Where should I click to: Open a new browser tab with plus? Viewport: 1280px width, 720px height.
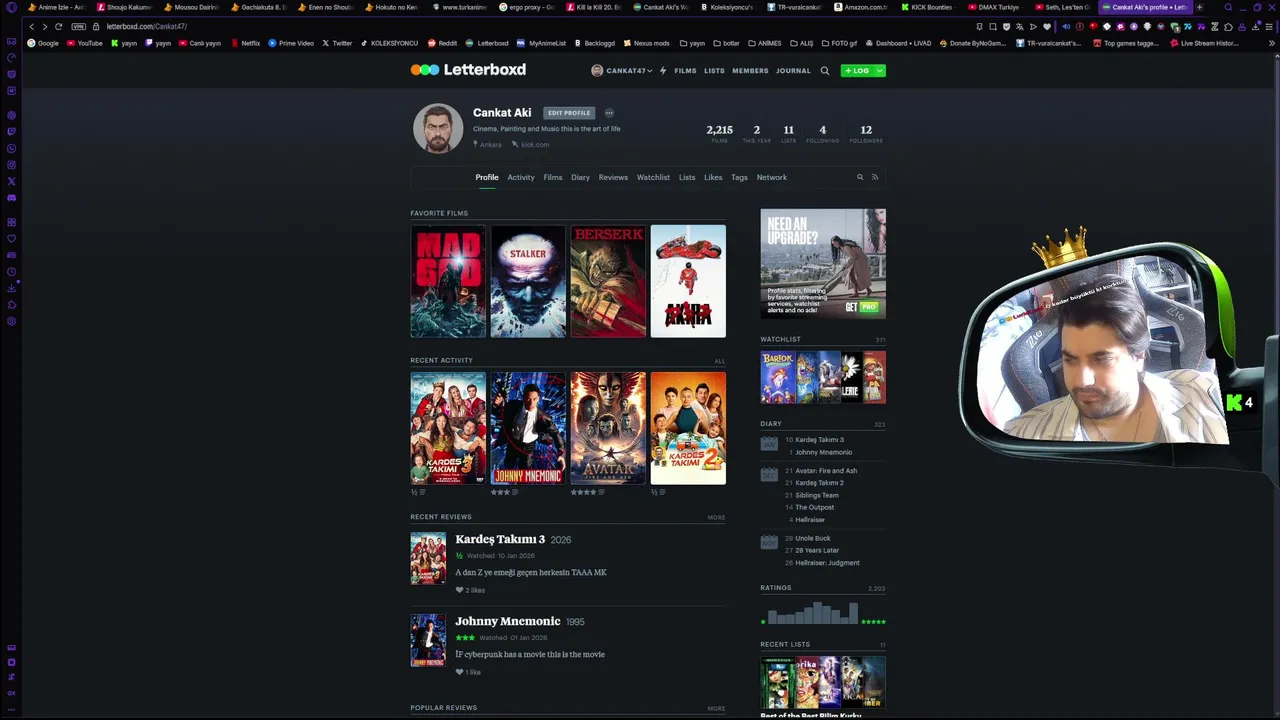click(x=1199, y=7)
